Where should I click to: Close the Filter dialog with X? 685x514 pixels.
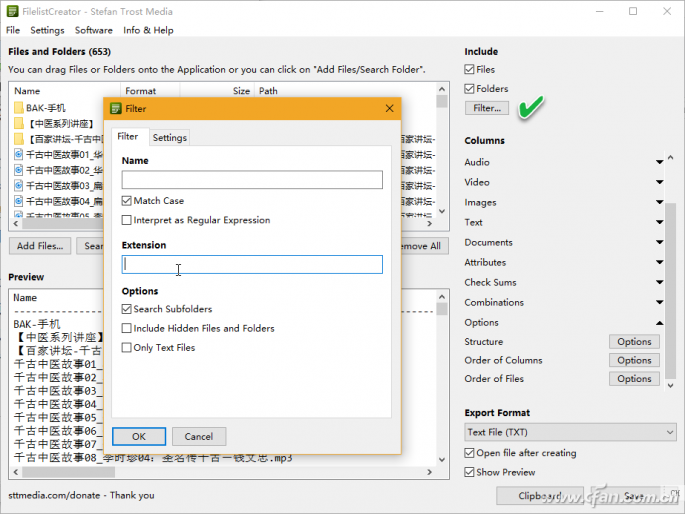[x=389, y=108]
